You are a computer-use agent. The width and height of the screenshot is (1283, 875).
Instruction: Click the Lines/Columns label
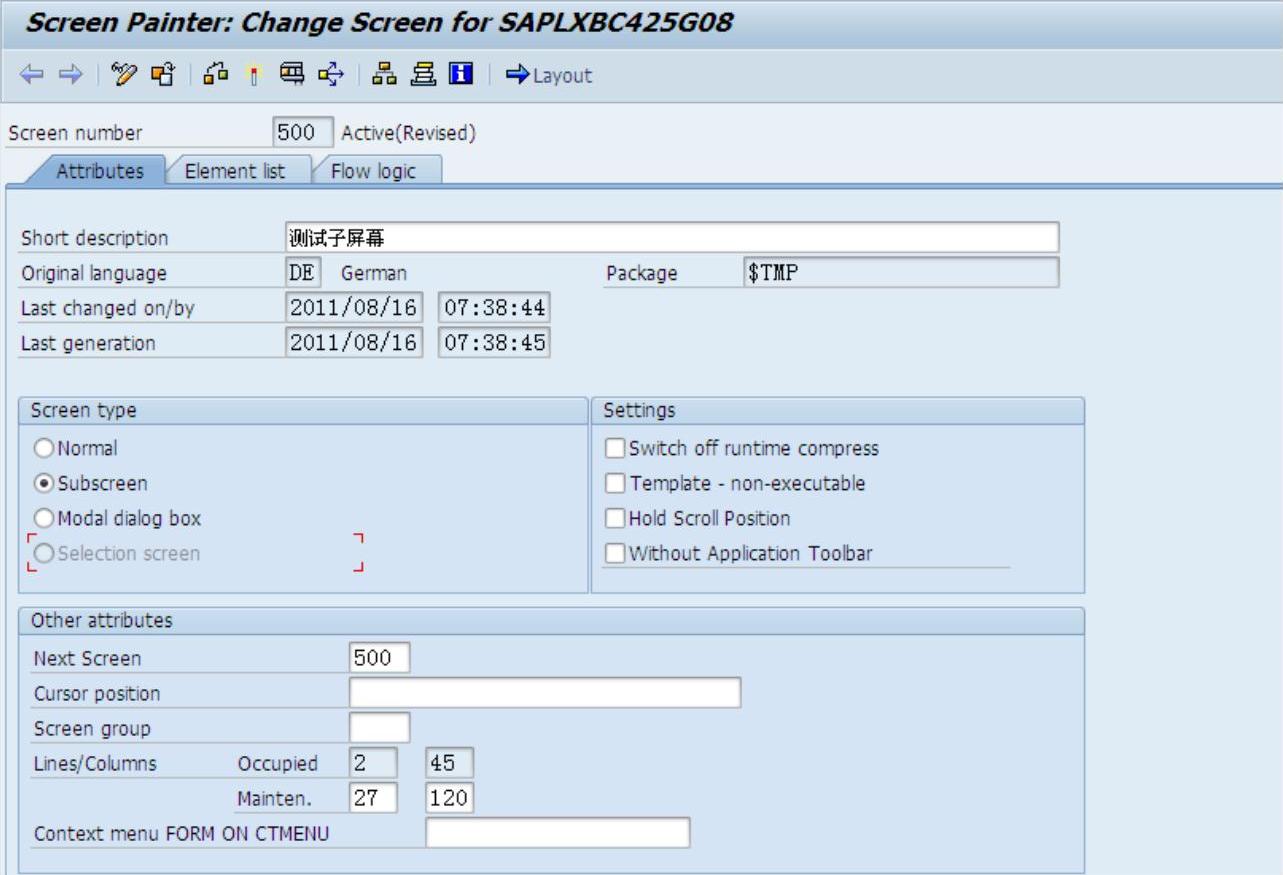[95, 764]
